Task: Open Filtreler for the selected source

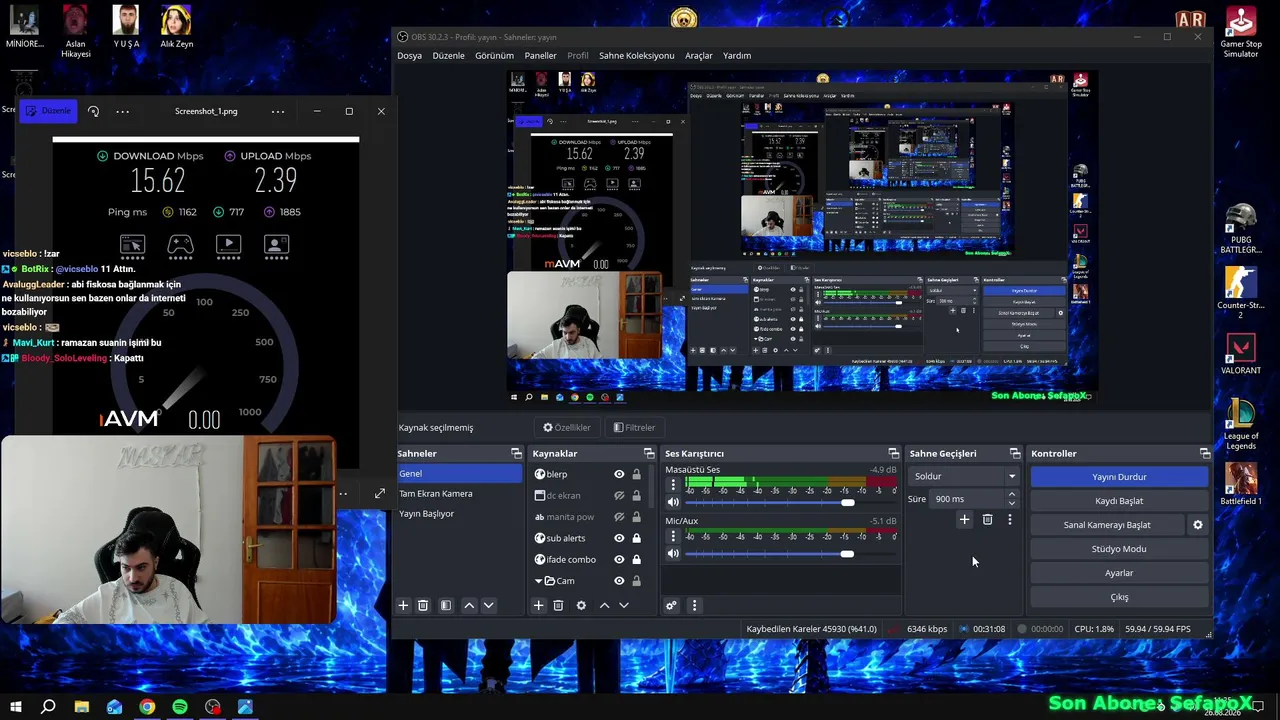Action: pyautogui.click(x=634, y=428)
